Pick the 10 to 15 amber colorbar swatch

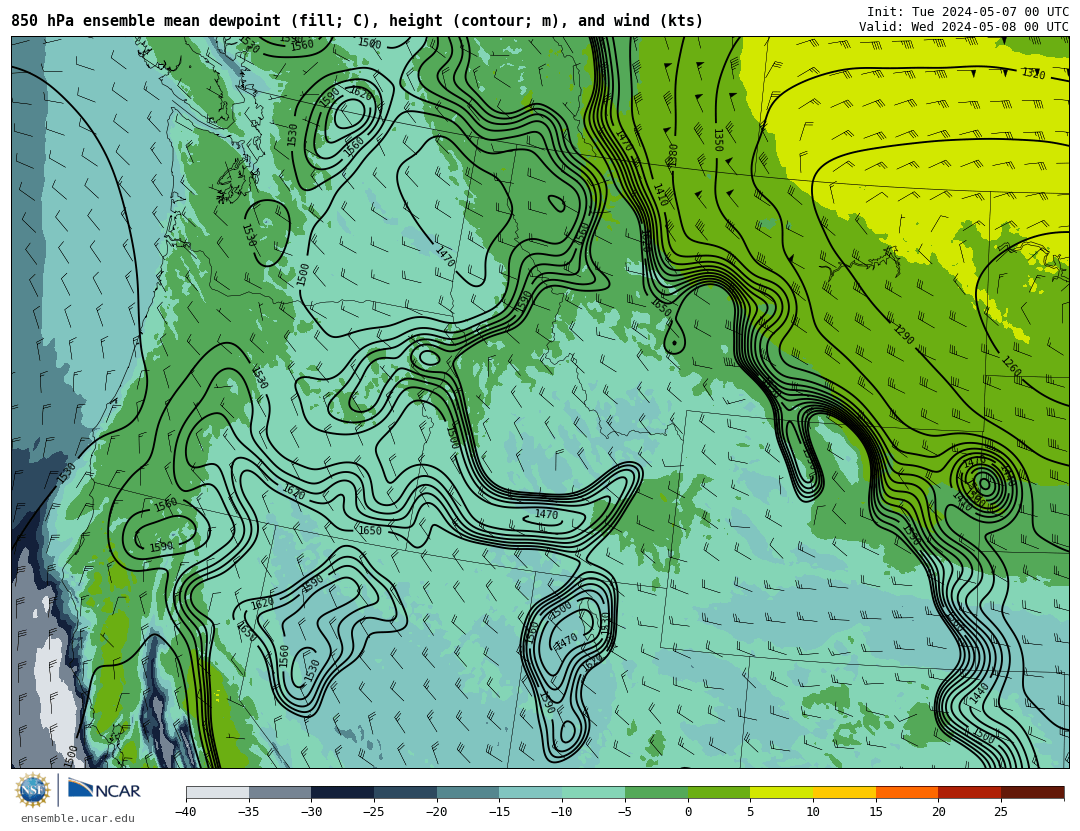844,792
